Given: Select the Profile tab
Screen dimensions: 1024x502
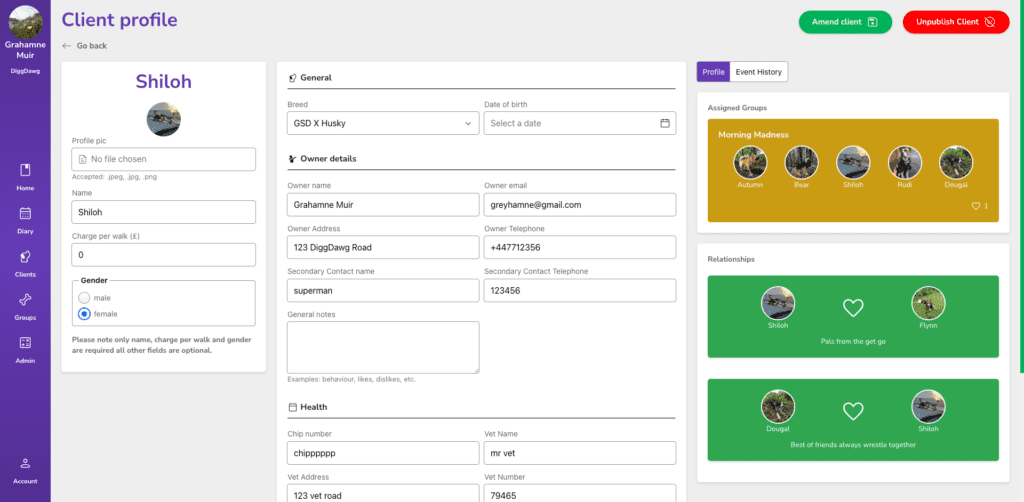Looking at the screenshot, I should [x=713, y=72].
